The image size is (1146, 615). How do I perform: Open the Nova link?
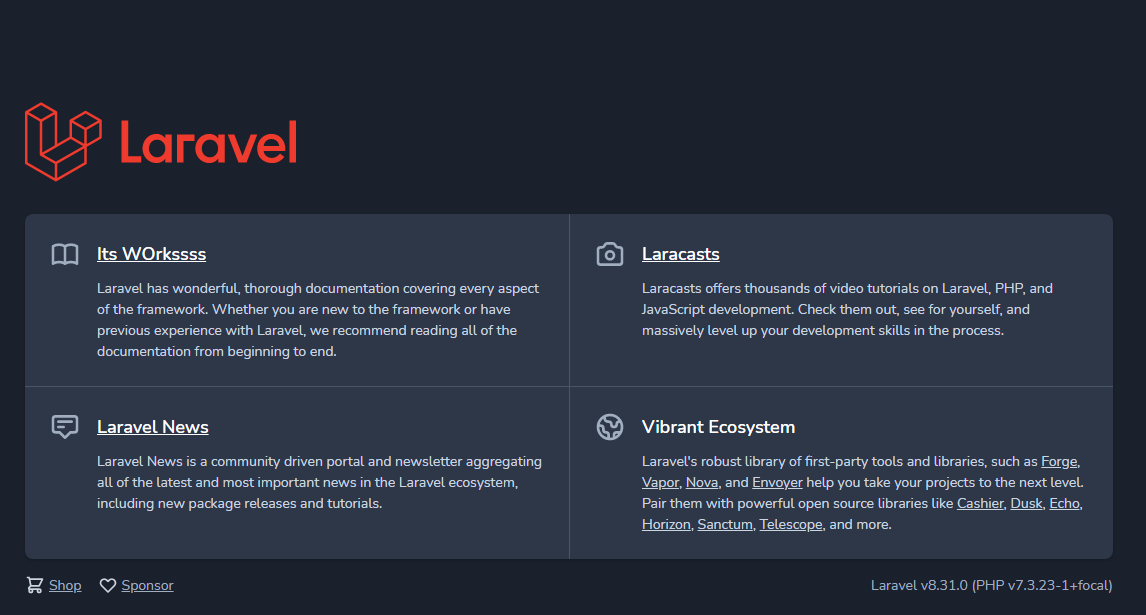tap(702, 483)
